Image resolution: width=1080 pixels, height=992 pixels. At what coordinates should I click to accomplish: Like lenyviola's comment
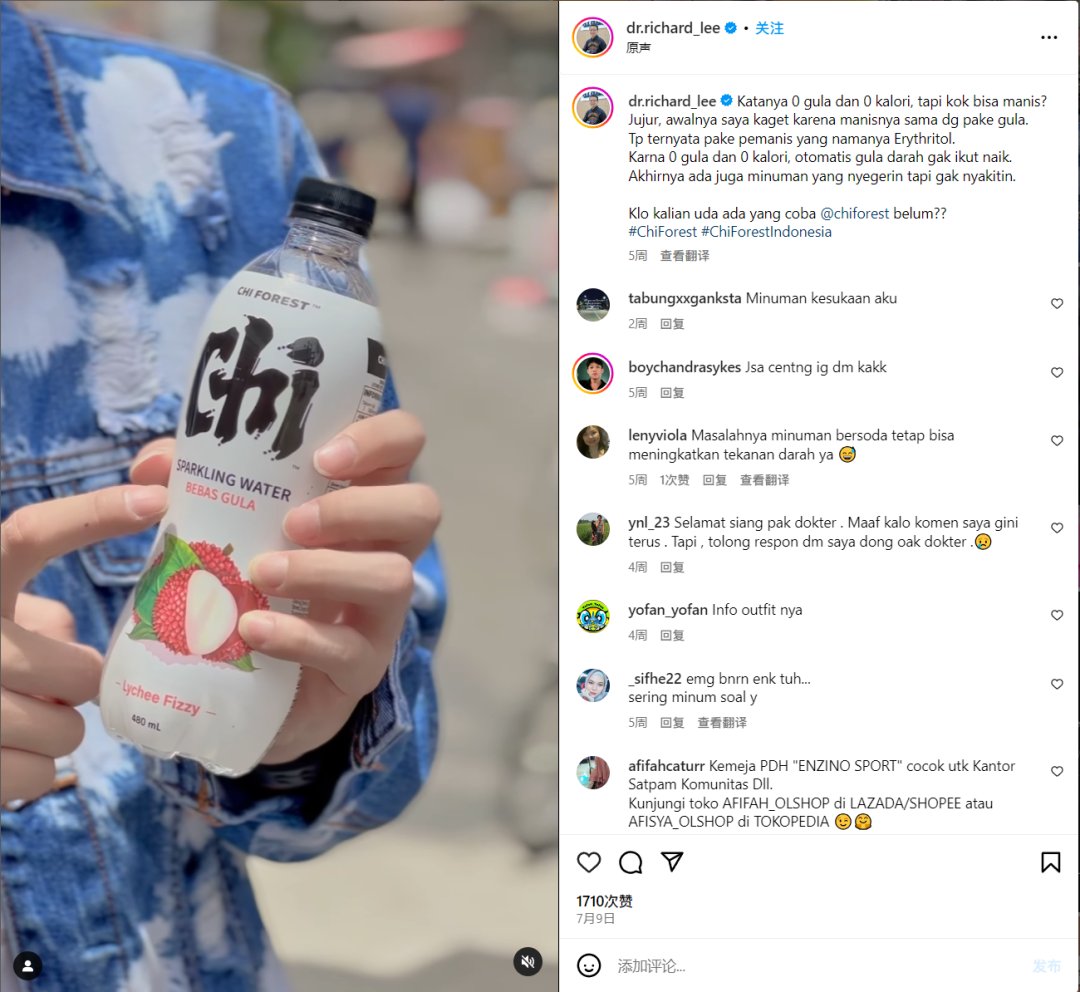[1057, 441]
